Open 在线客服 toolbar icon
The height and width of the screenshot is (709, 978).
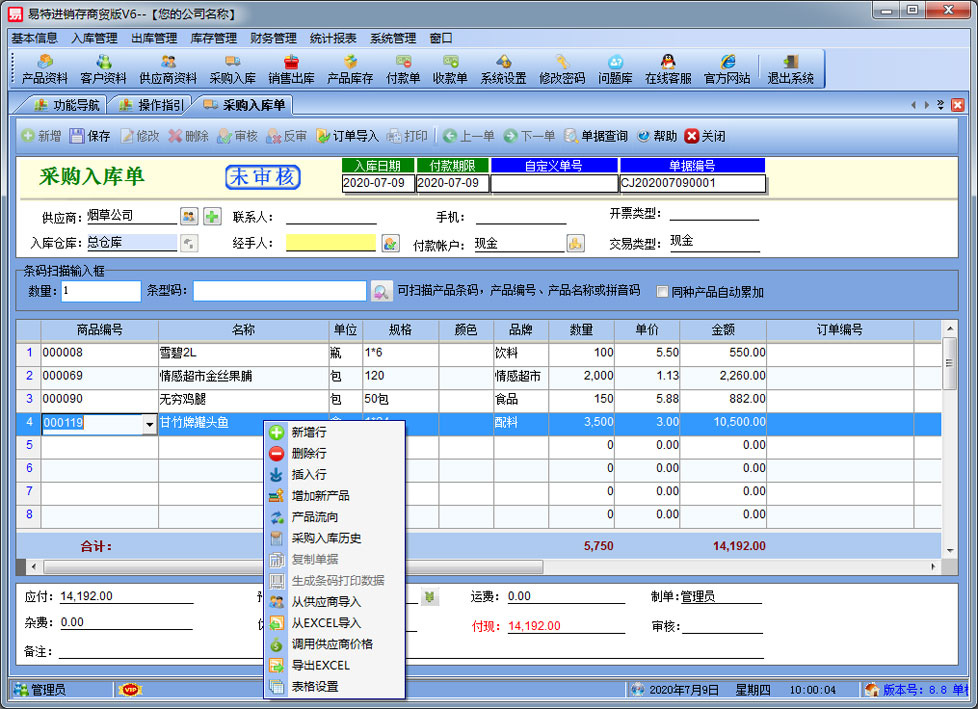pyautogui.click(x=668, y=69)
